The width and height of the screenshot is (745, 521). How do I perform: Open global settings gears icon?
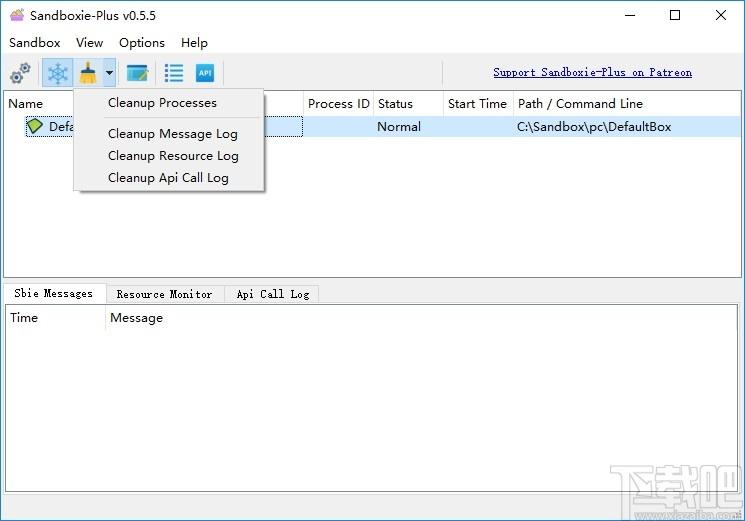(20, 73)
